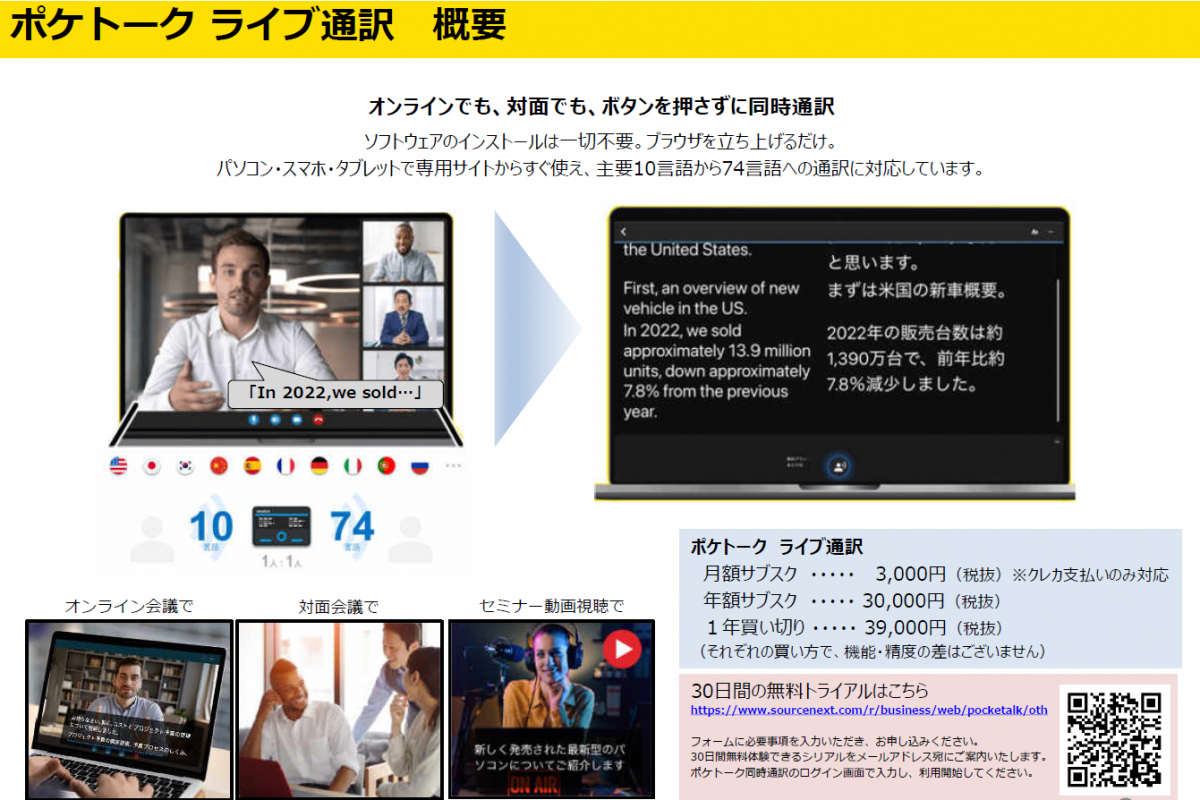Click the speech bubble 「In 2022,we sold…」
Image resolution: width=1200 pixels, height=800 pixels.
tap(335, 393)
